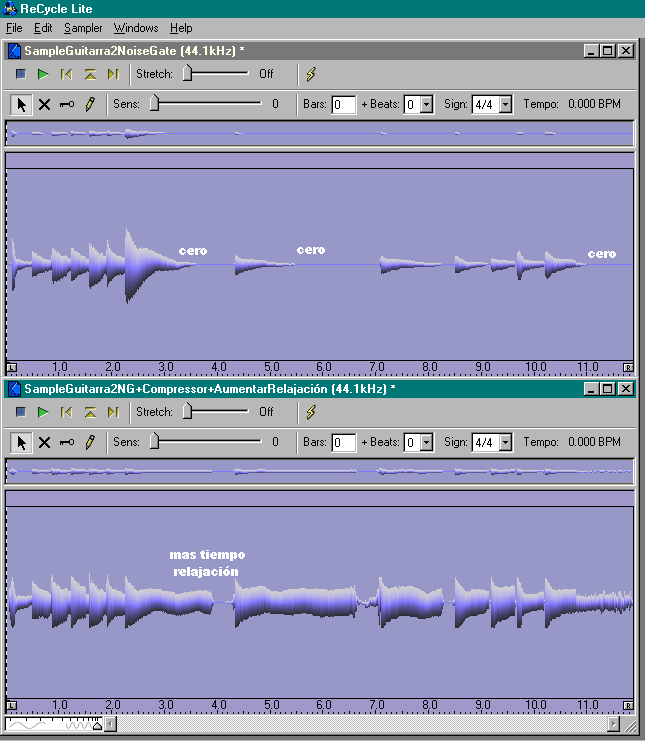Select the X hide tool in Compressor window
Image resolution: width=645 pixels, height=742 pixels.
44,442
